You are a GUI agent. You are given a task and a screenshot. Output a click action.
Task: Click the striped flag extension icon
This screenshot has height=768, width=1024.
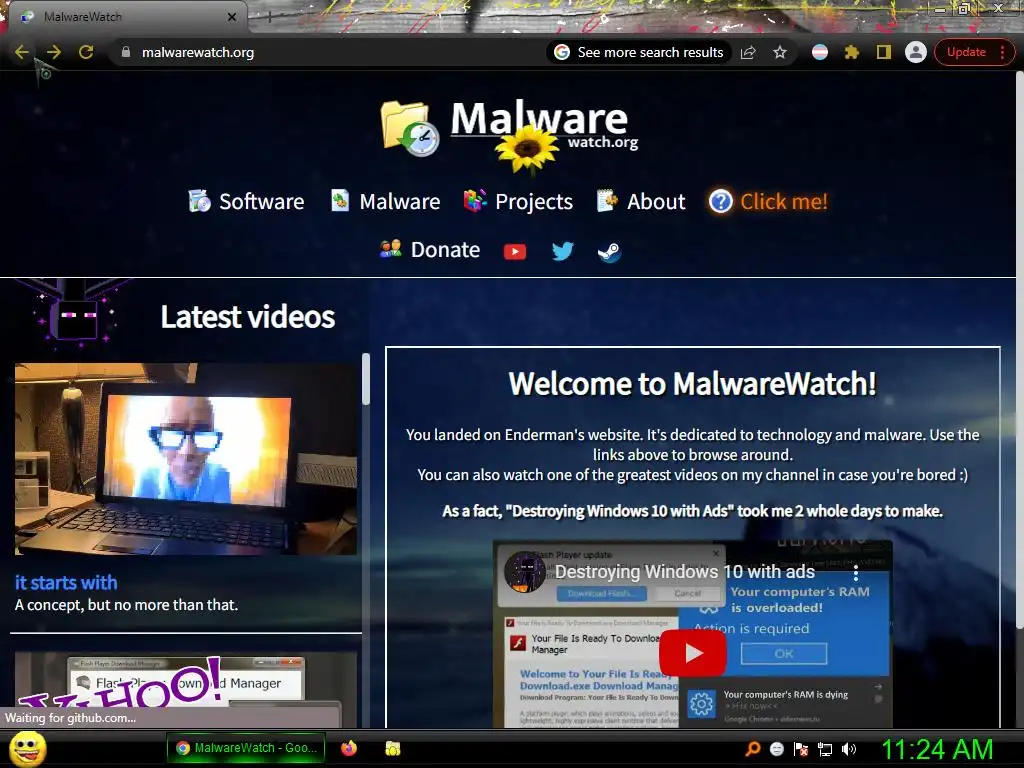tap(820, 52)
